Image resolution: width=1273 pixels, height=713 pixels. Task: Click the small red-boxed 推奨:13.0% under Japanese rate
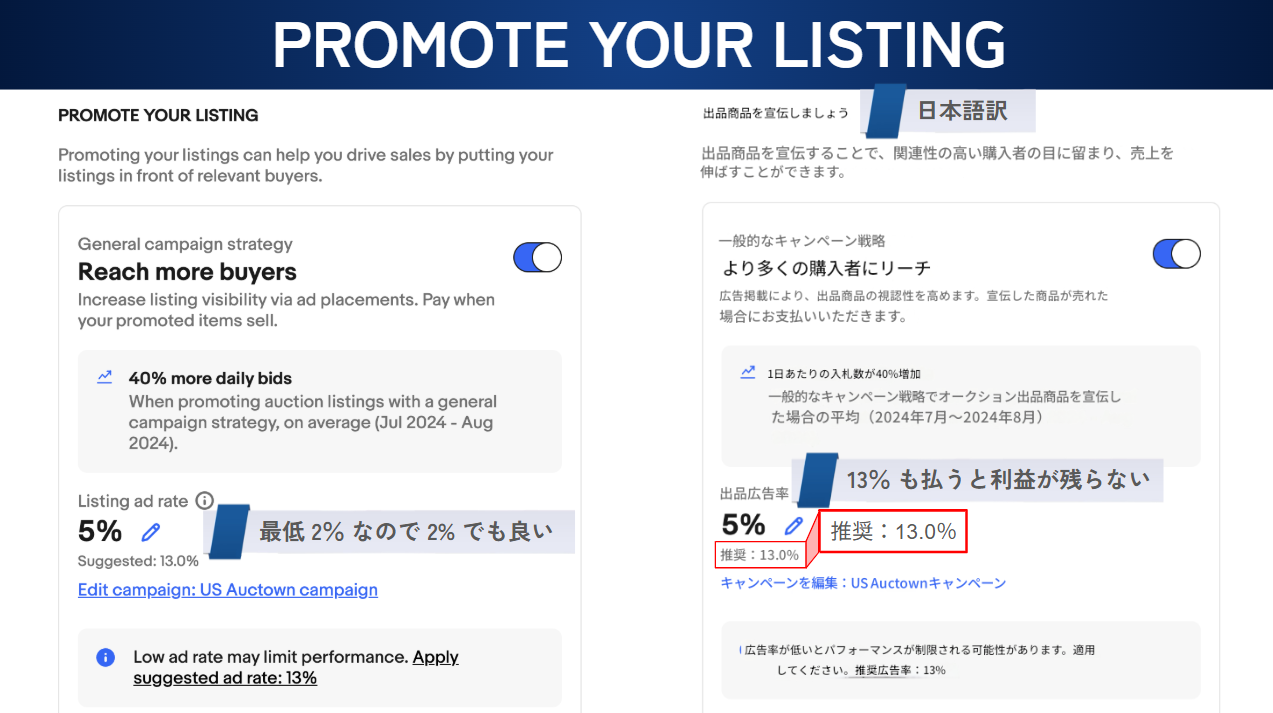coord(760,555)
